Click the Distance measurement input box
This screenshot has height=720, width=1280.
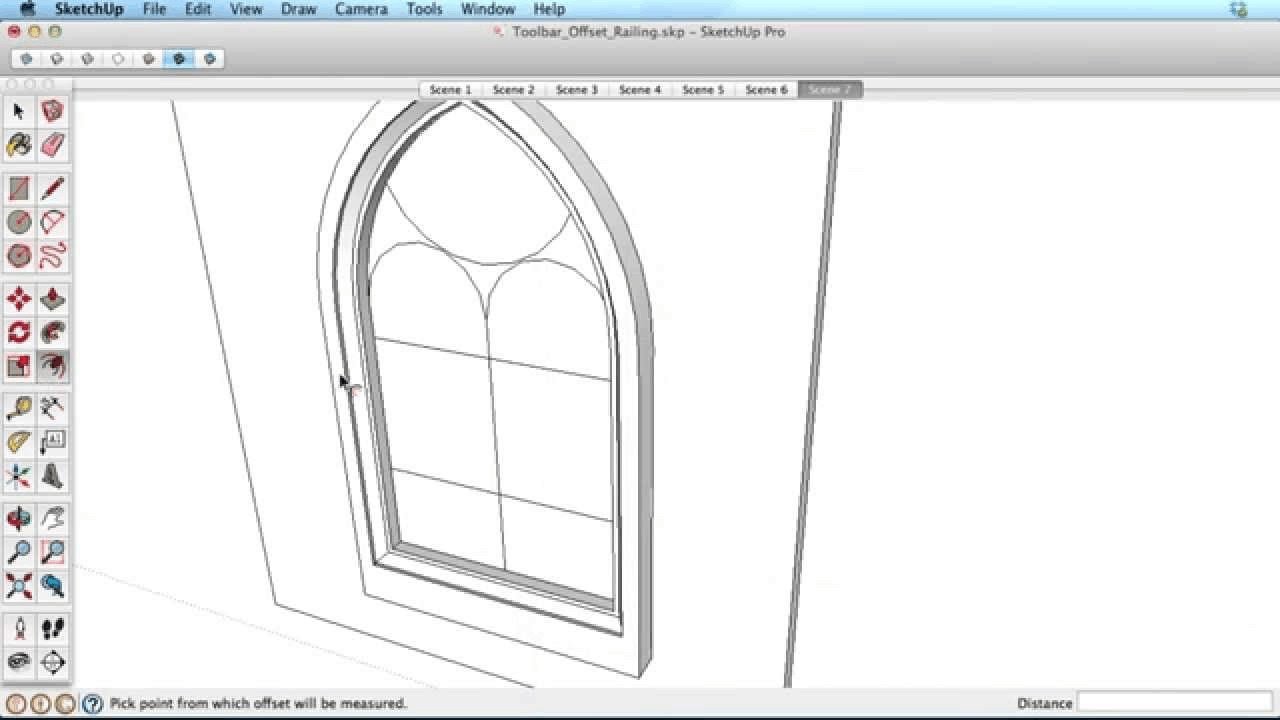(1173, 703)
